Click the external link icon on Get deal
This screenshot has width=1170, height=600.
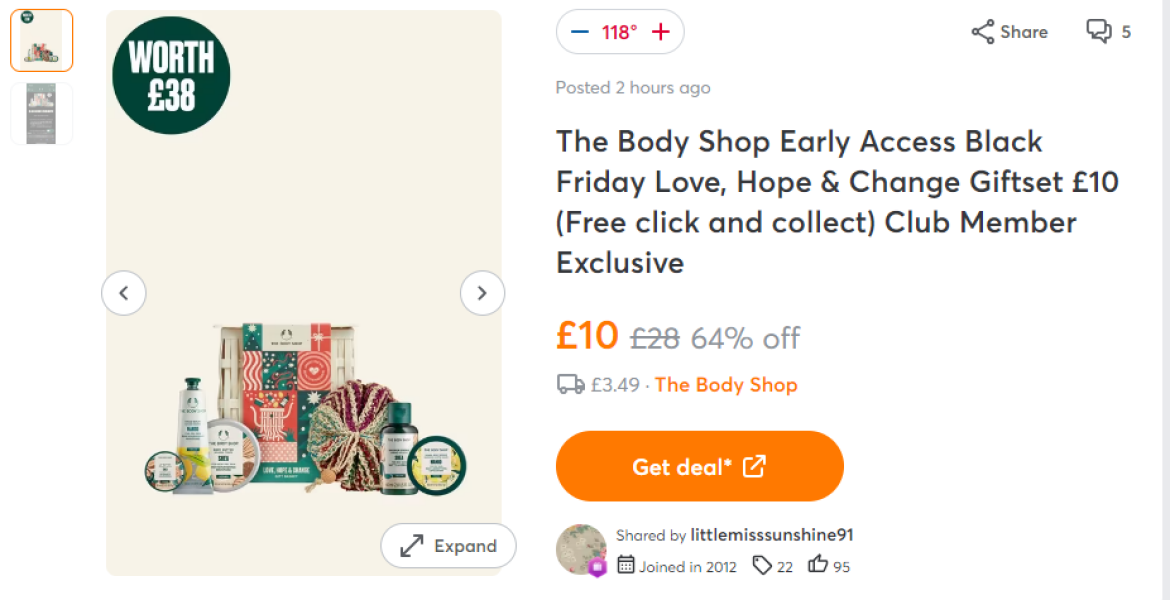pos(757,465)
